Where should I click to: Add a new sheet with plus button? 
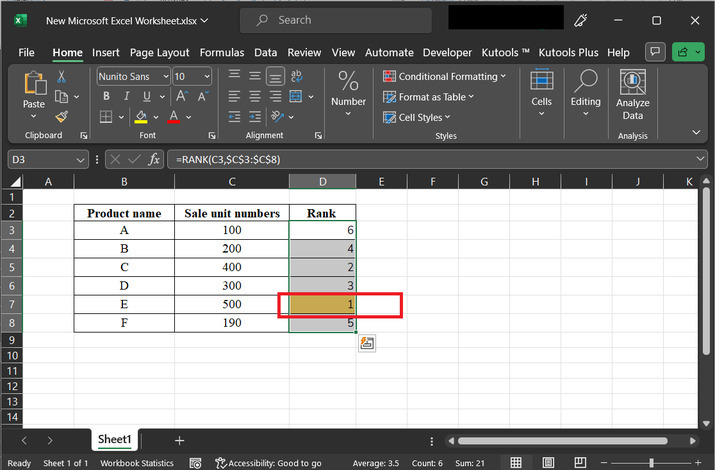point(179,440)
